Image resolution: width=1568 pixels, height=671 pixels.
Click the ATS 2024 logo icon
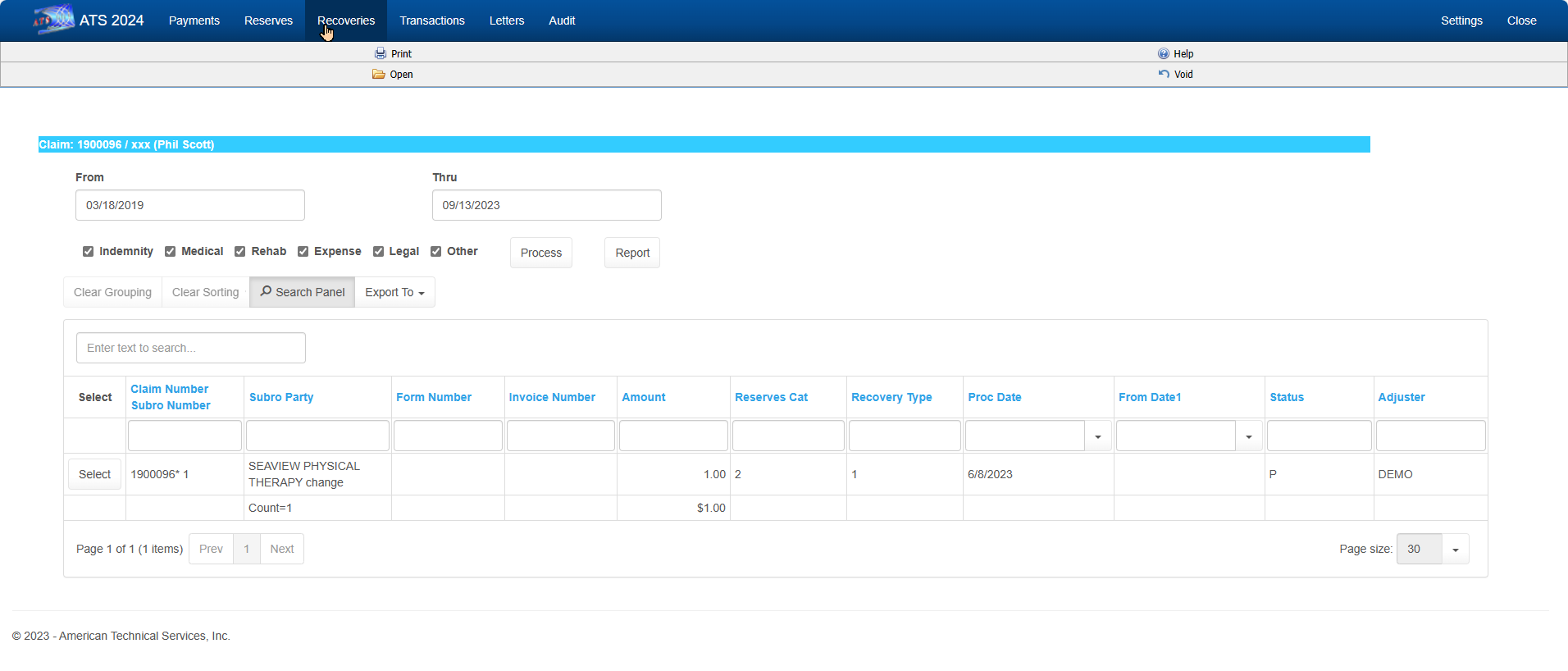pos(53,20)
